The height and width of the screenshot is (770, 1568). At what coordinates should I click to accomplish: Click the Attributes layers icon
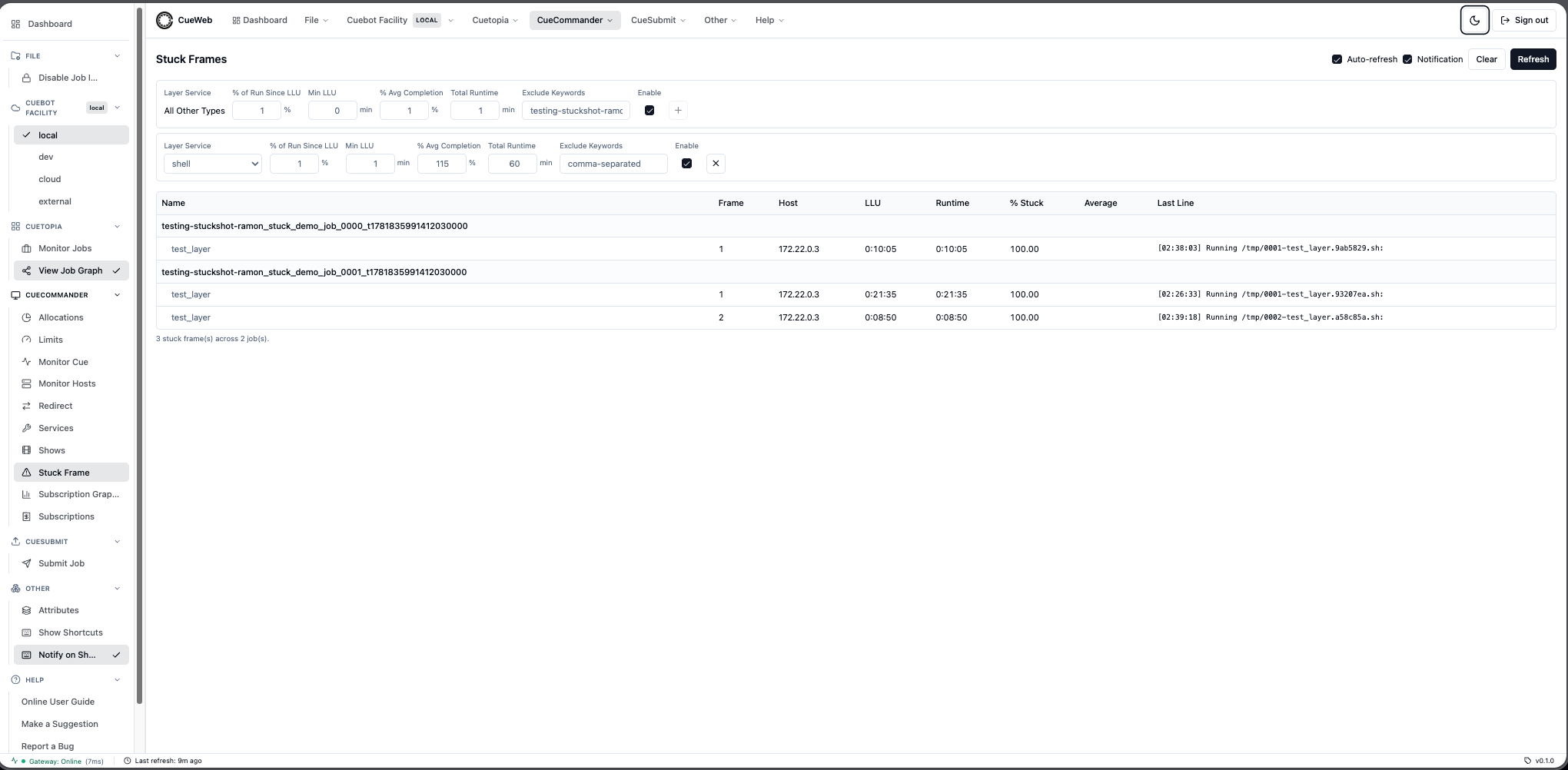(27, 610)
